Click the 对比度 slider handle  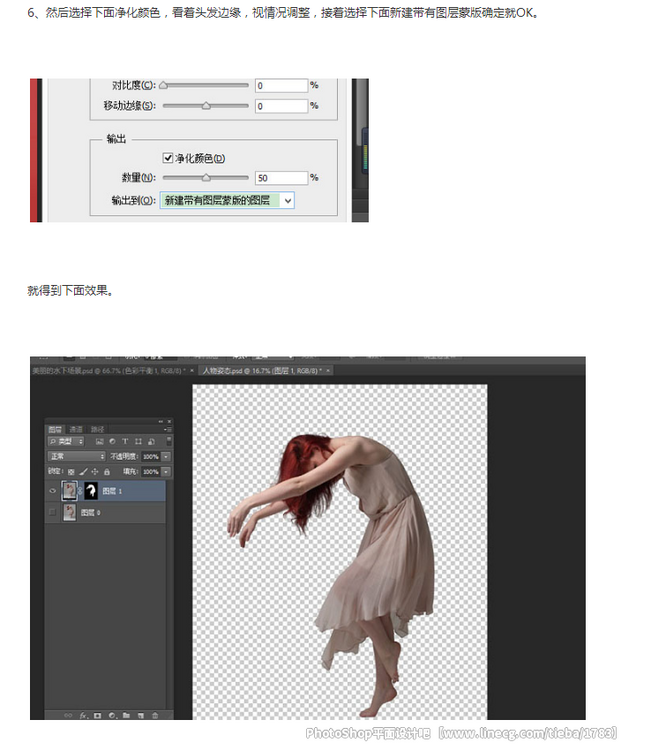tap(164, 86)
